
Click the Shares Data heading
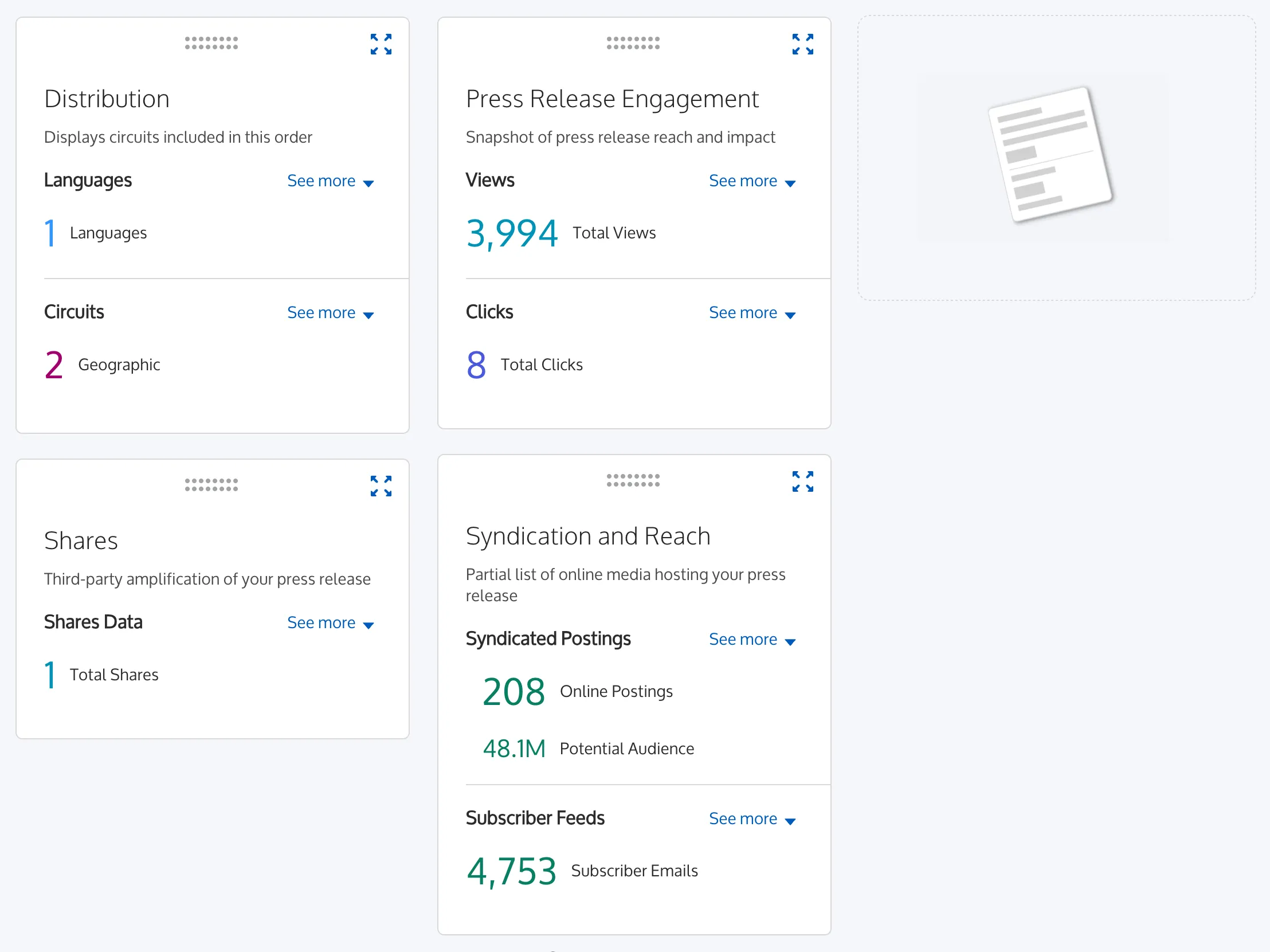tap(93, 622)
